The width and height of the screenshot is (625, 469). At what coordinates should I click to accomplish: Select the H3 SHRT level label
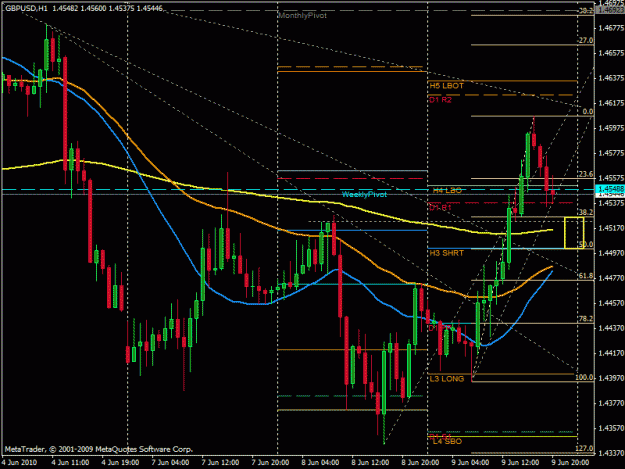click(x=446, y=253)
